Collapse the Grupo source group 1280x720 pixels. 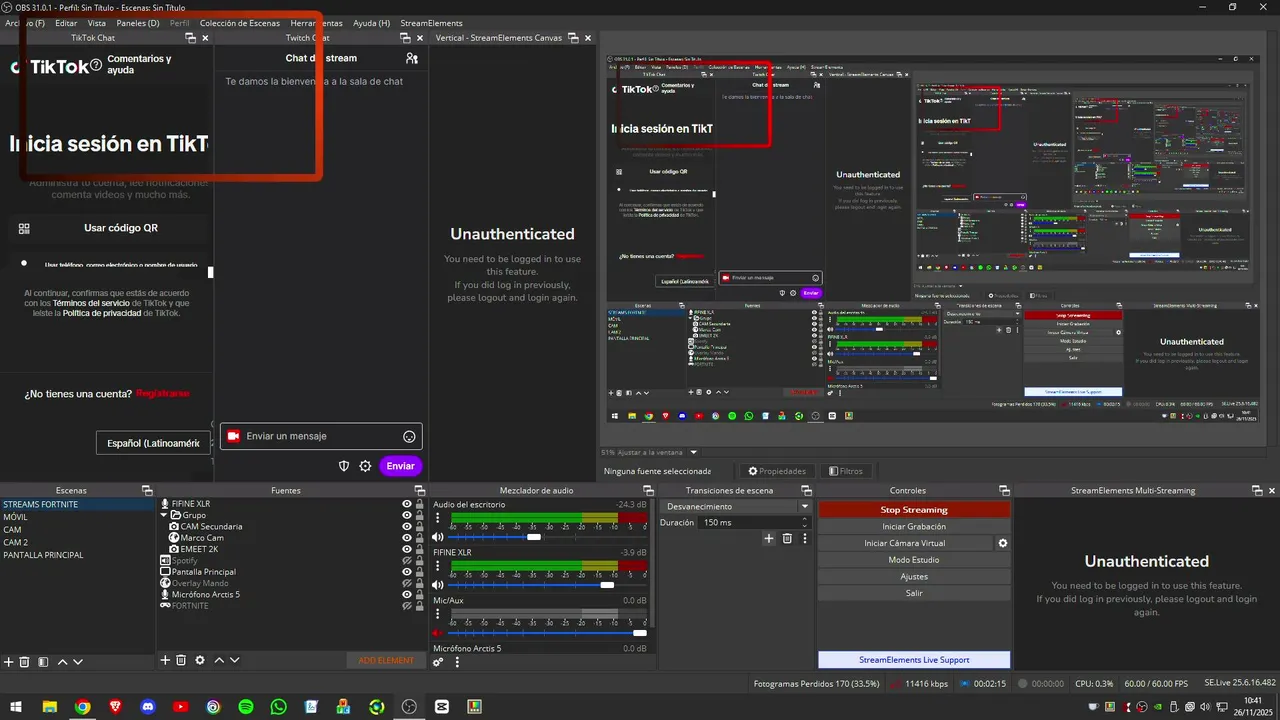(x=165, y=515)
